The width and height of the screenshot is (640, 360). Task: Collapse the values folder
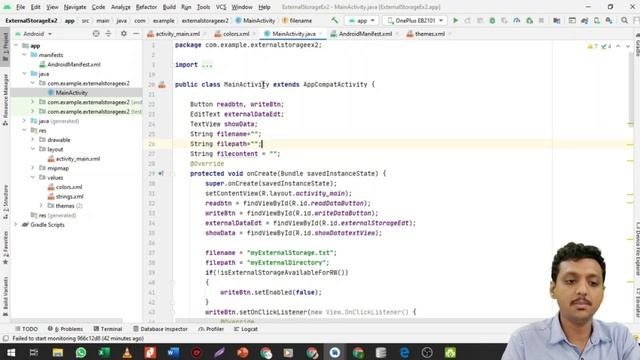tap(33, 178)
